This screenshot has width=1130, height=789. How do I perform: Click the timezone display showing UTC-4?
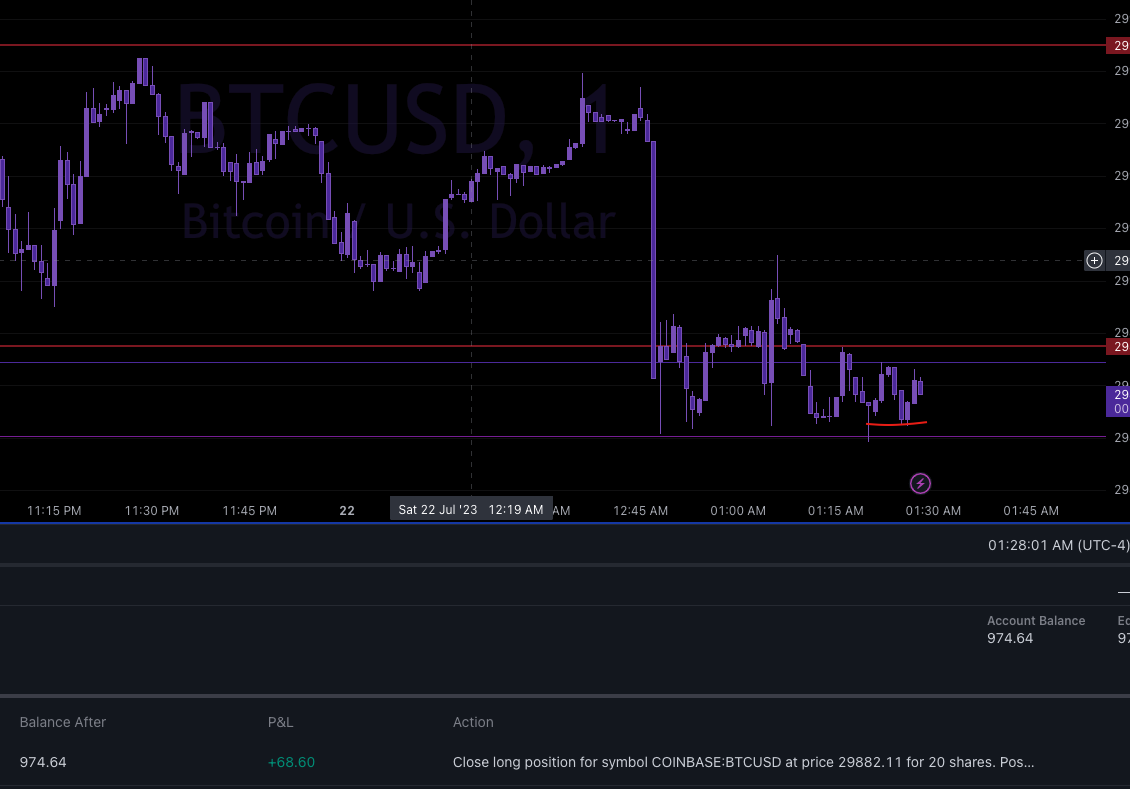point(1058,545)
